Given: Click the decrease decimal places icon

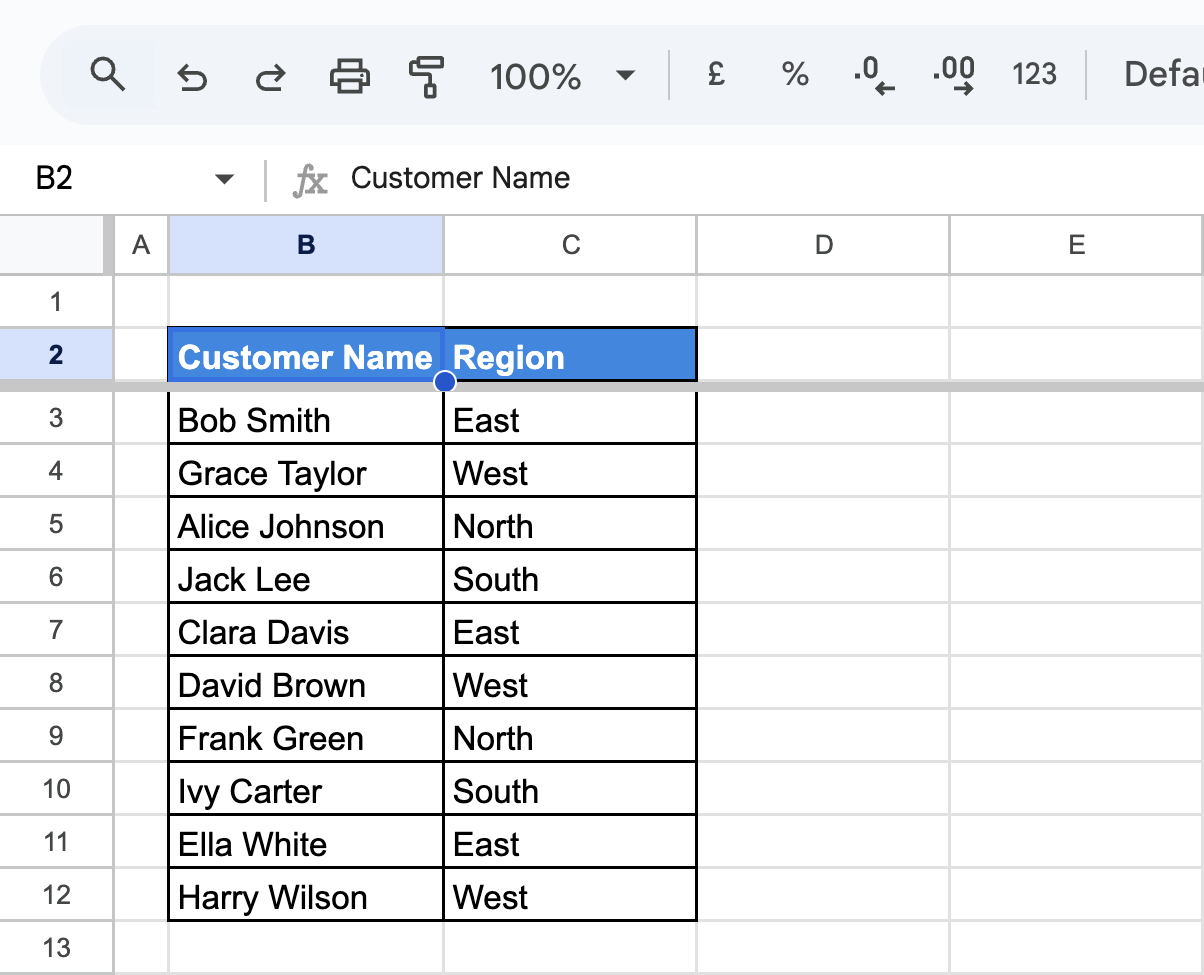Looking at the screenshot, I should pos(874,76).
